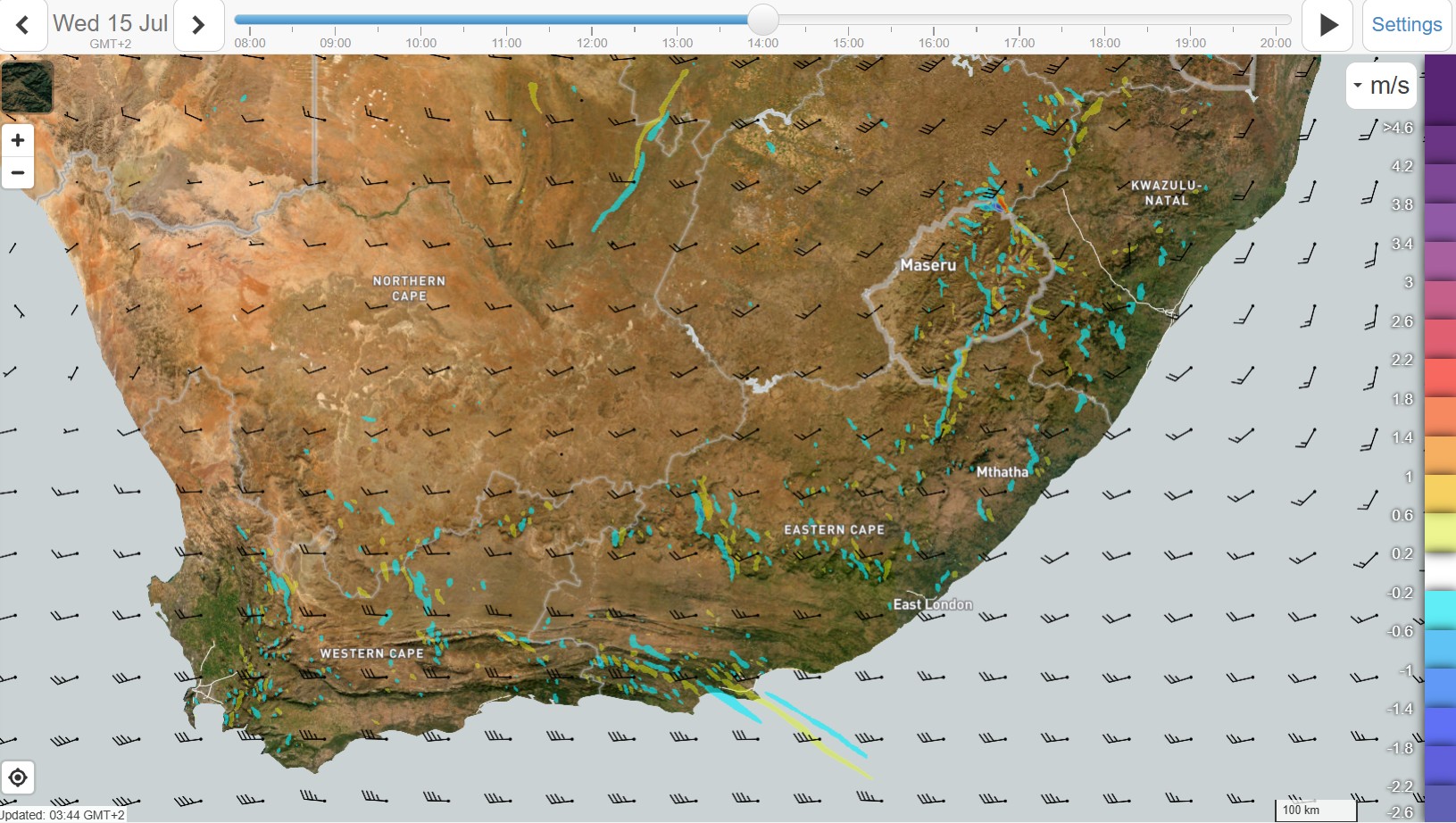Jump timeline to 16:00

tap(934, 42)
